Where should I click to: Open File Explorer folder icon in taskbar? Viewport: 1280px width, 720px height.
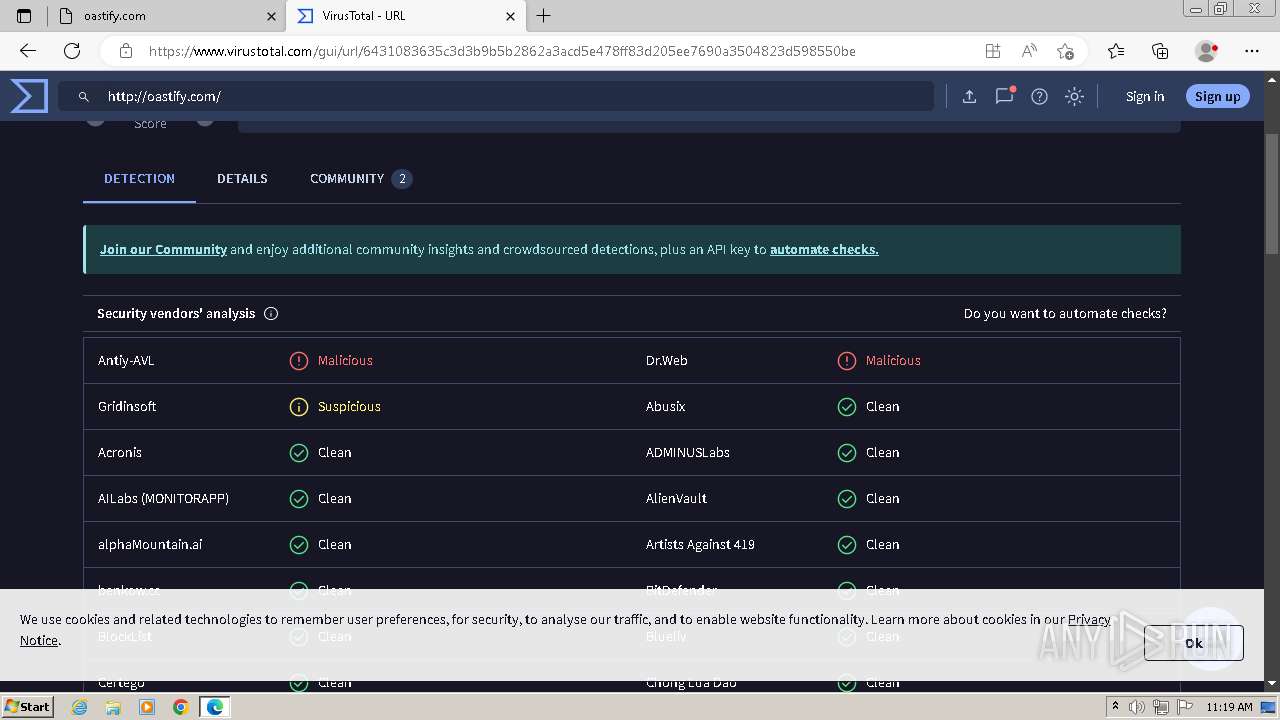click(113, 707)
